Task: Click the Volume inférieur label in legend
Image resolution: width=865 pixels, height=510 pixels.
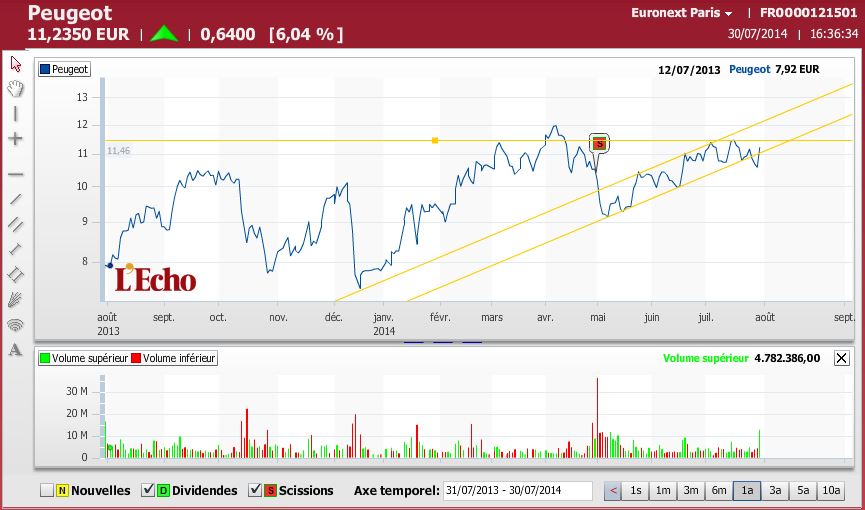Action: (179, 358)
